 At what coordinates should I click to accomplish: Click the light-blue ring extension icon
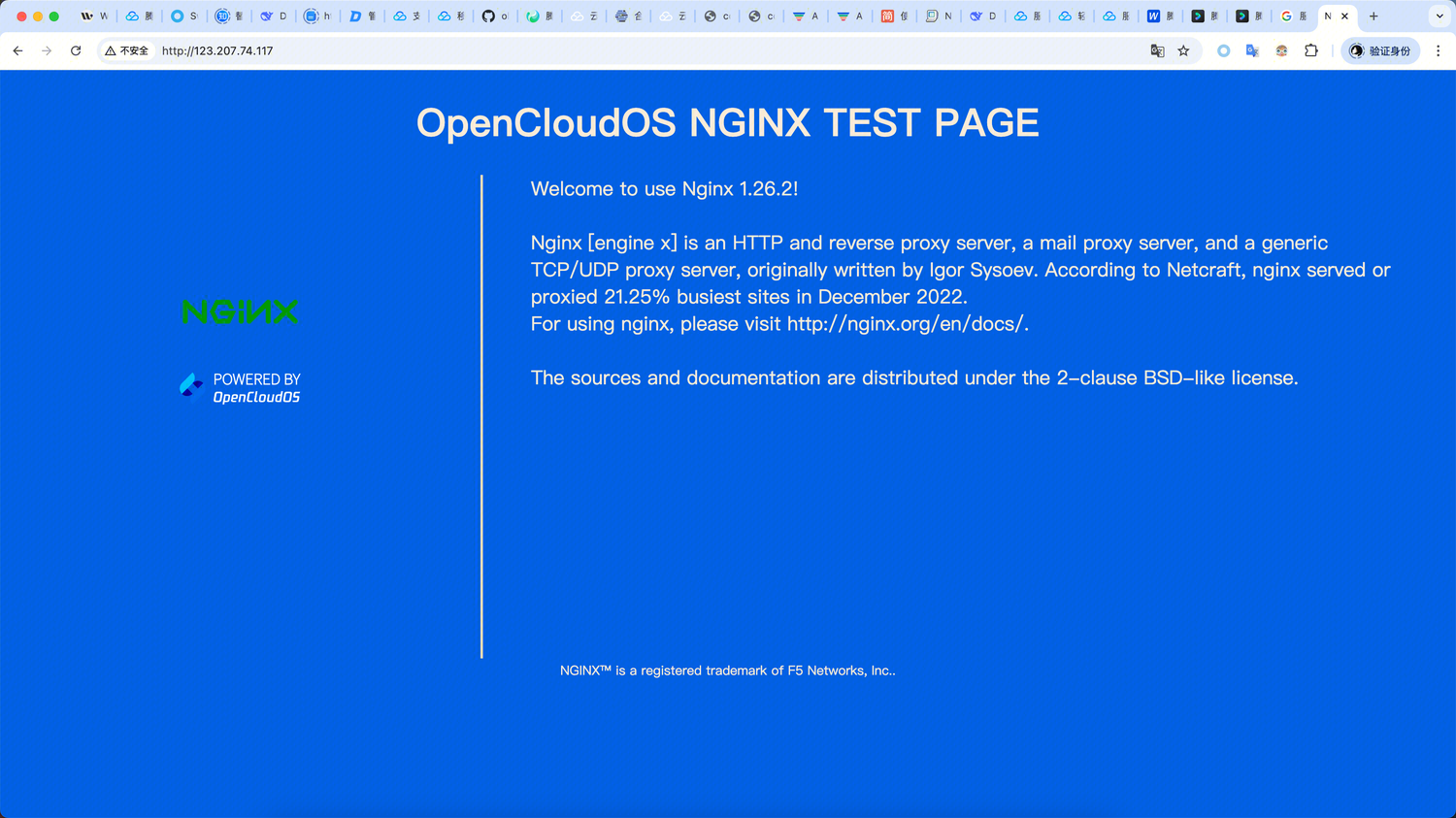click(x=1223, y=50)
